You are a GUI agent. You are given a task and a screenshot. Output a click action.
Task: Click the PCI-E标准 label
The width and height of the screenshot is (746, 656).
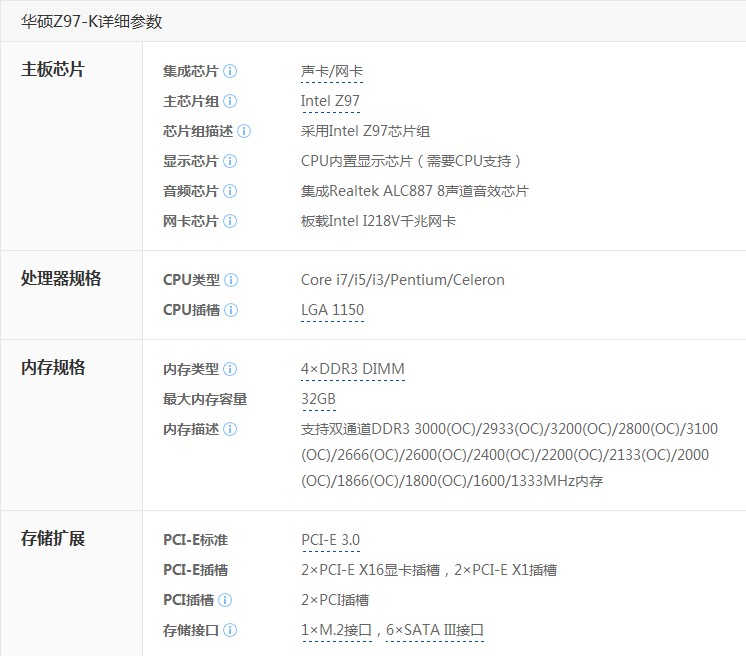[x=195, y=540]
